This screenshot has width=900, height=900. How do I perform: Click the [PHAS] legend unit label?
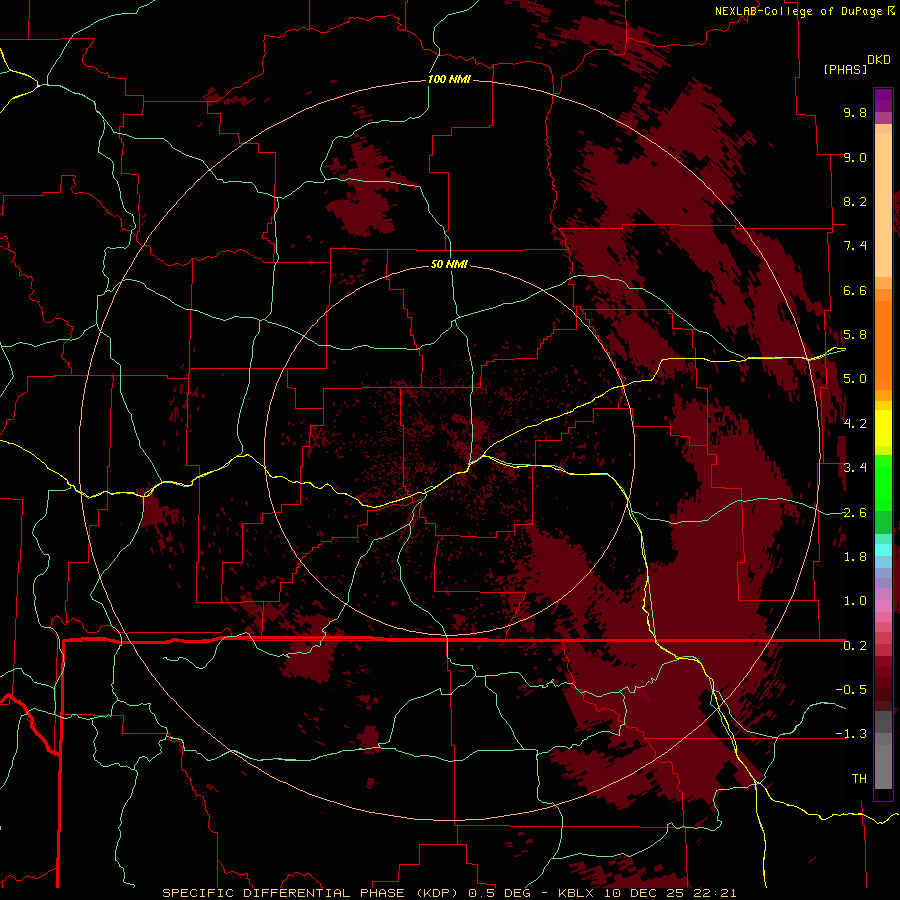845,69
